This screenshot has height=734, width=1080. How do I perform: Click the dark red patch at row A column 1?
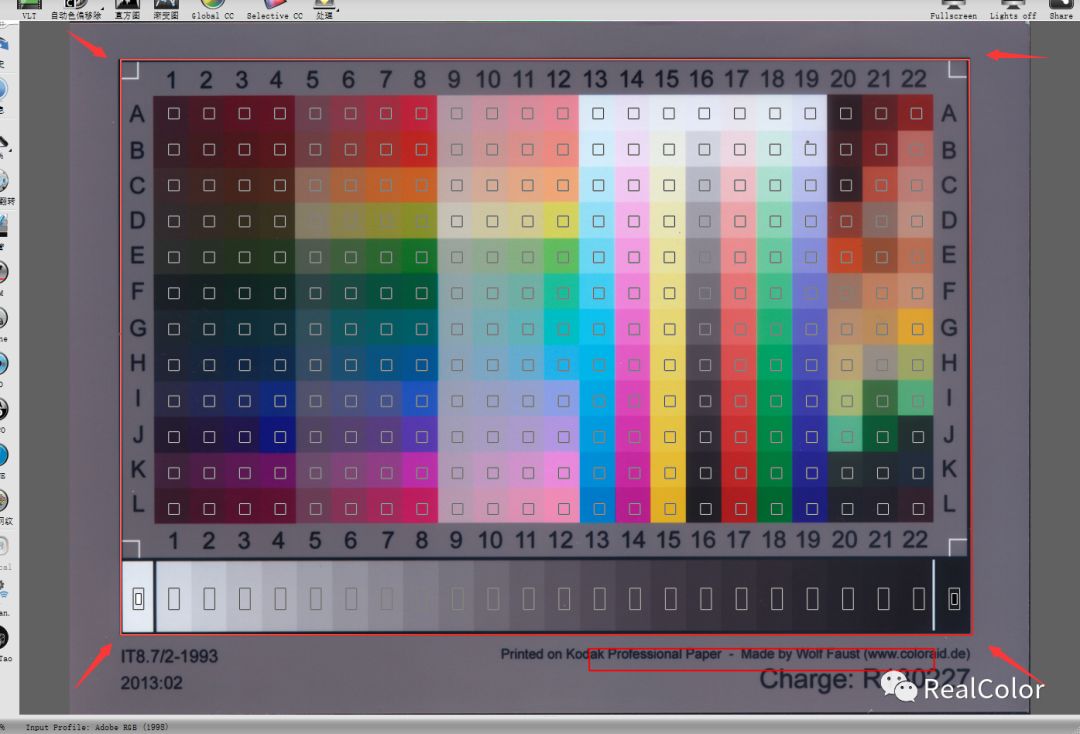[171, 113]
